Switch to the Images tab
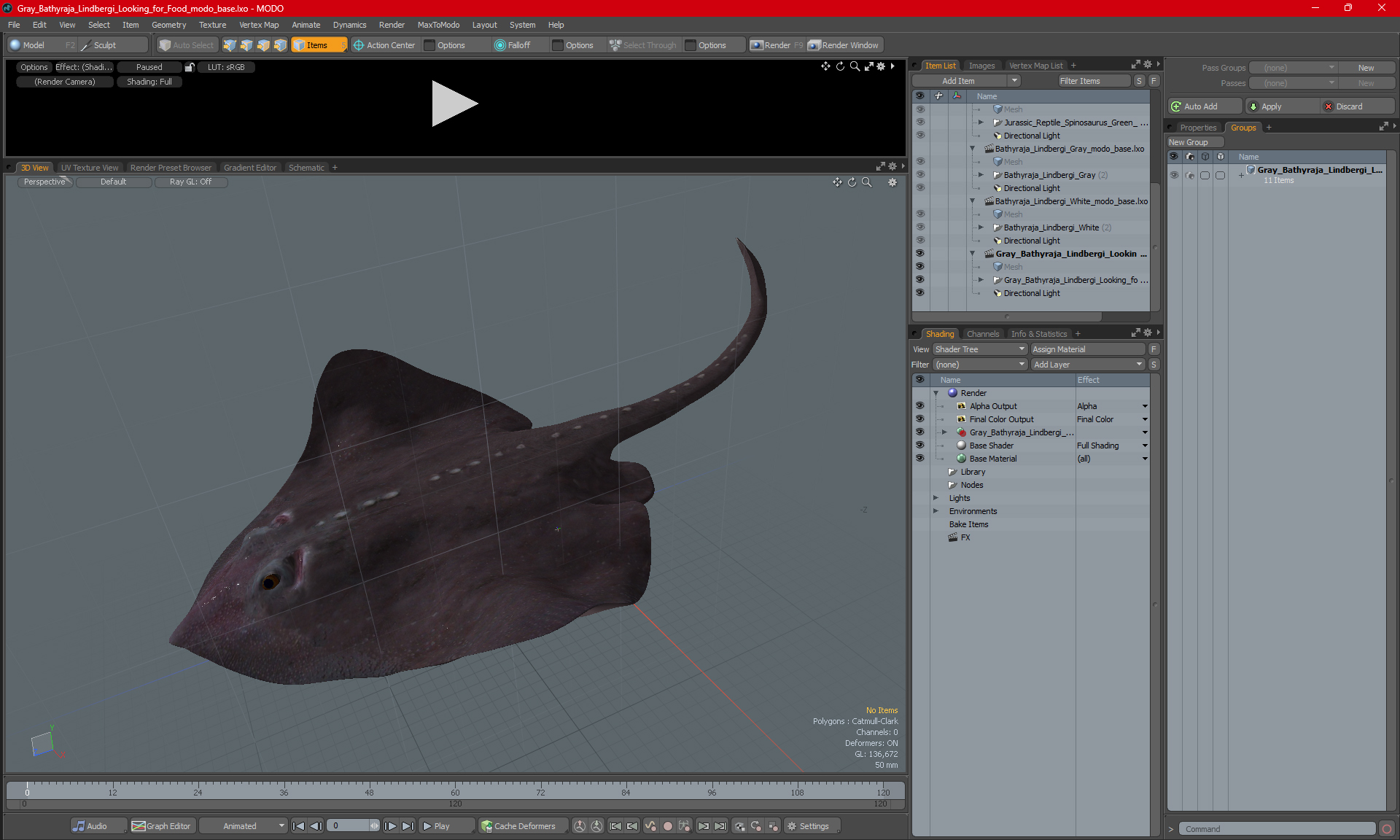Image resolution: width=1400 pixels, height=840 pixels. (981, 66)
